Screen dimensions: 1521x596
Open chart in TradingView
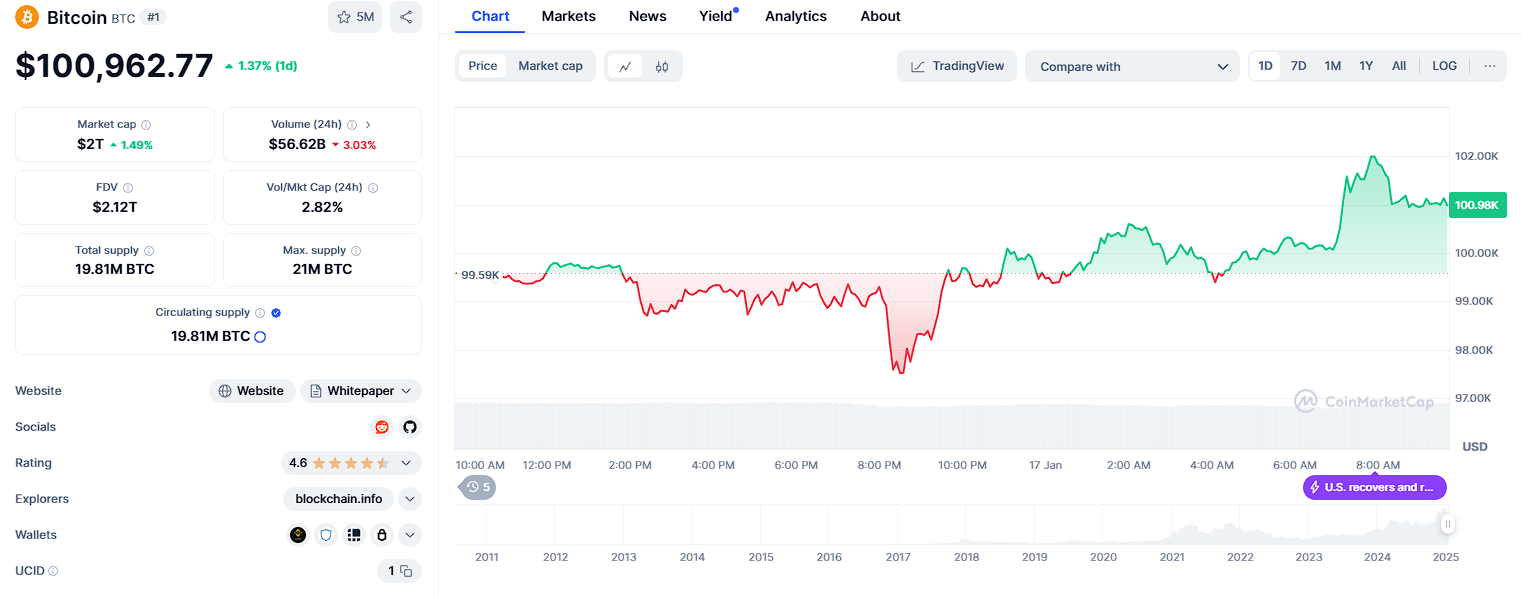coord(957,66)
